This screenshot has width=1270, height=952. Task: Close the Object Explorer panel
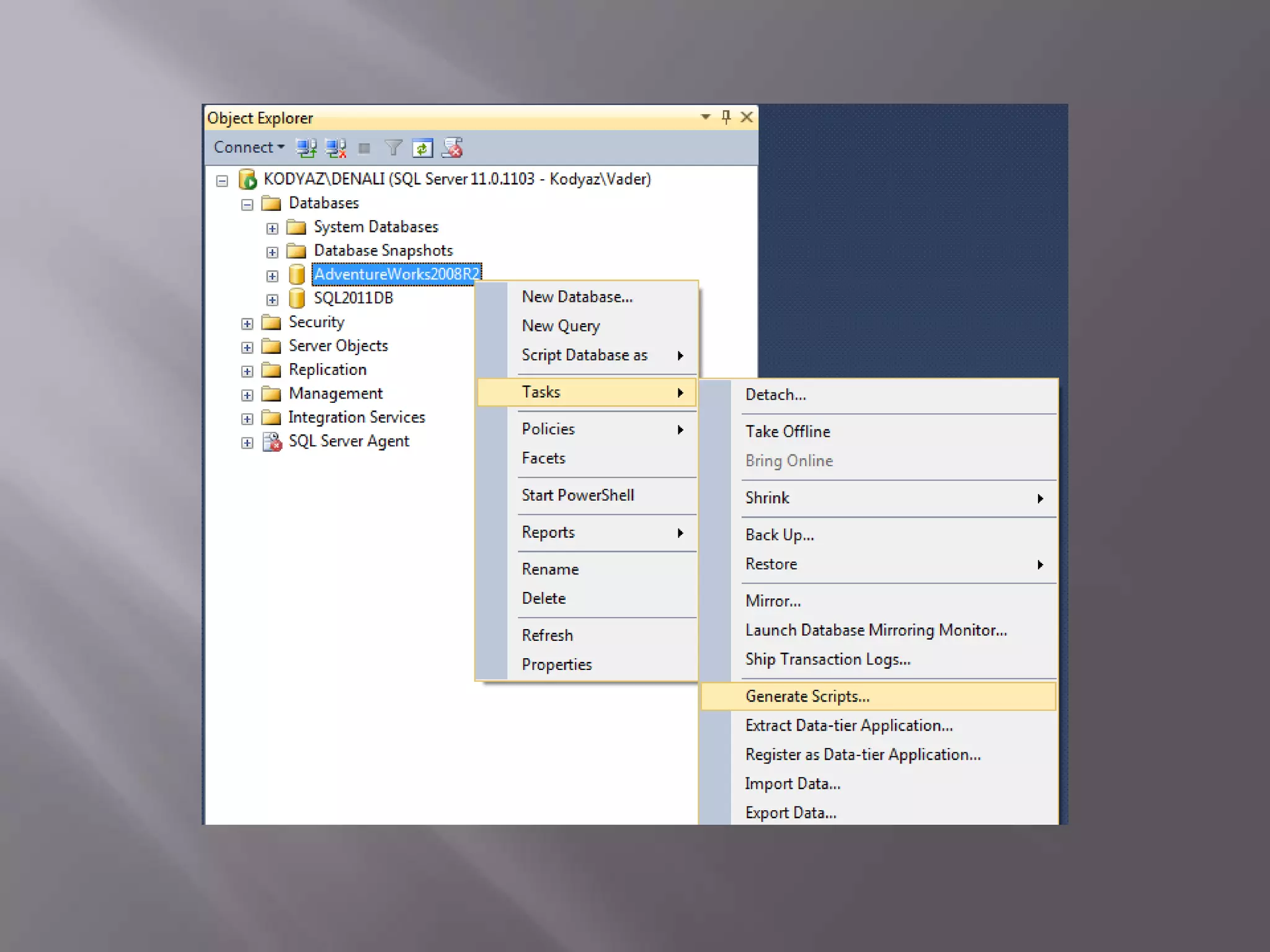point(747,117)
